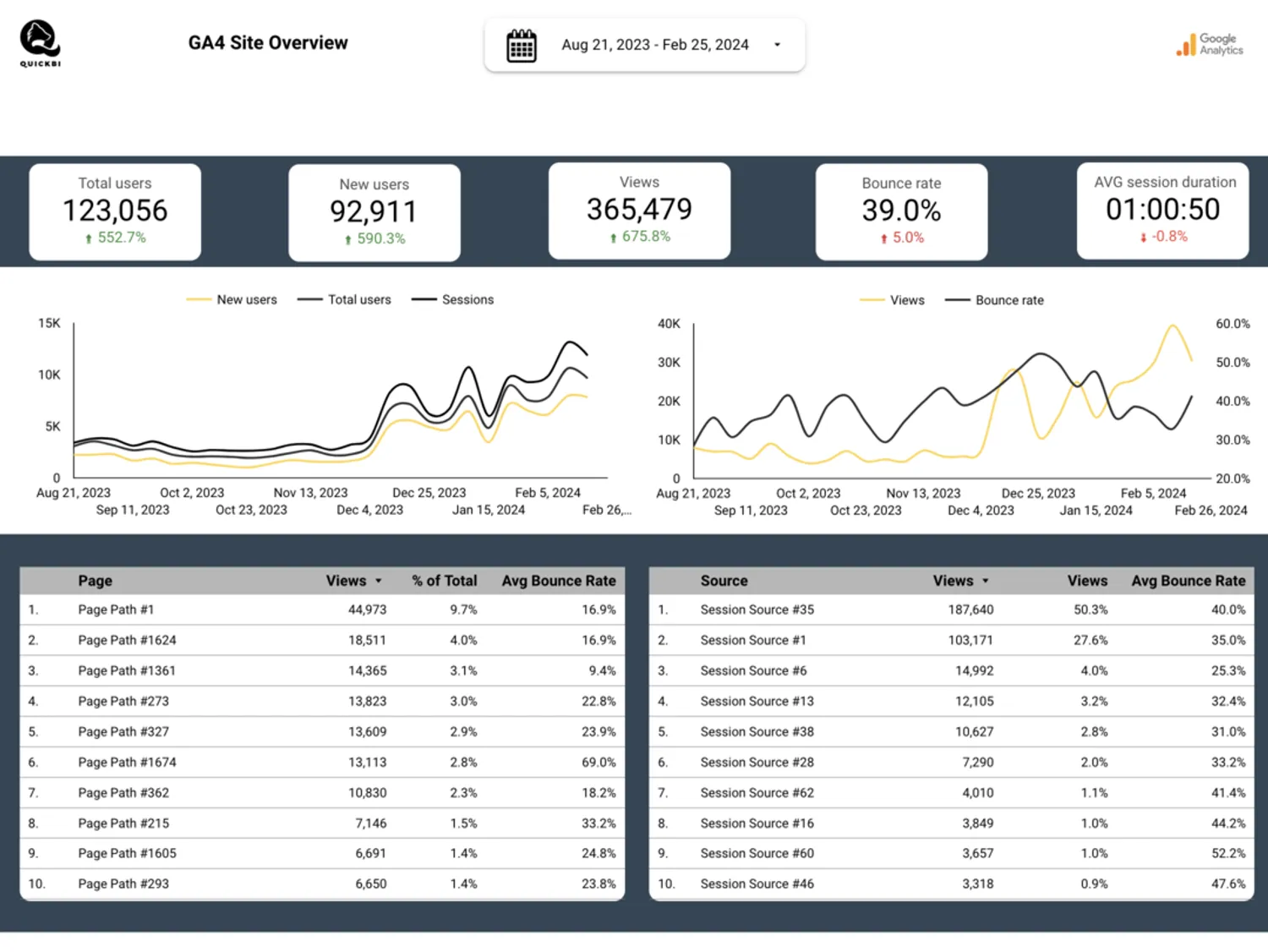Screen dimensions: 1268x952
Task: Click the 18,511 views cell
Action: point(367,640)
